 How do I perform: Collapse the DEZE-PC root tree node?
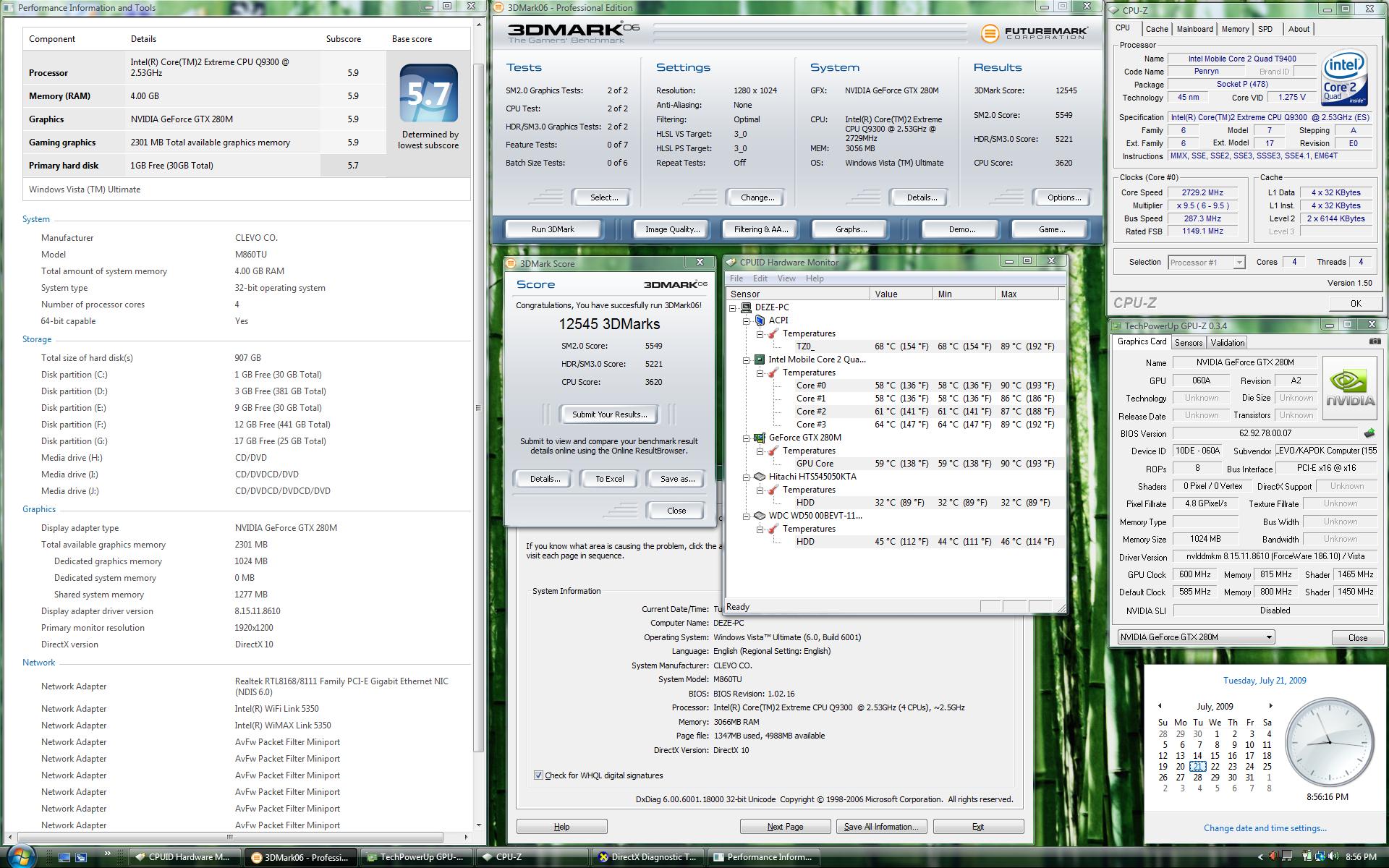tap(733, 307)
